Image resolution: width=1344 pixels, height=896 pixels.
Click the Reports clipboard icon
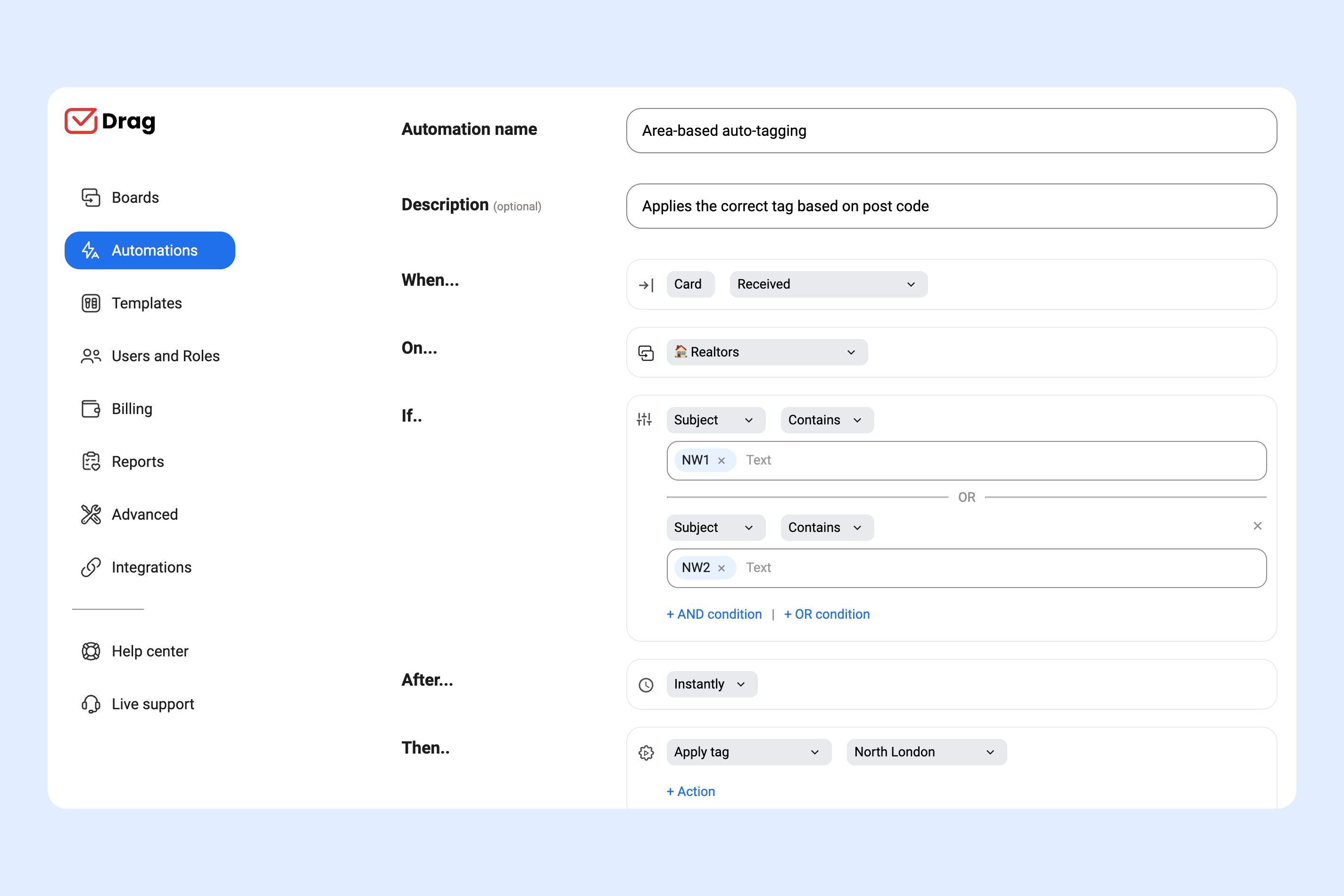tap(91, 462)
